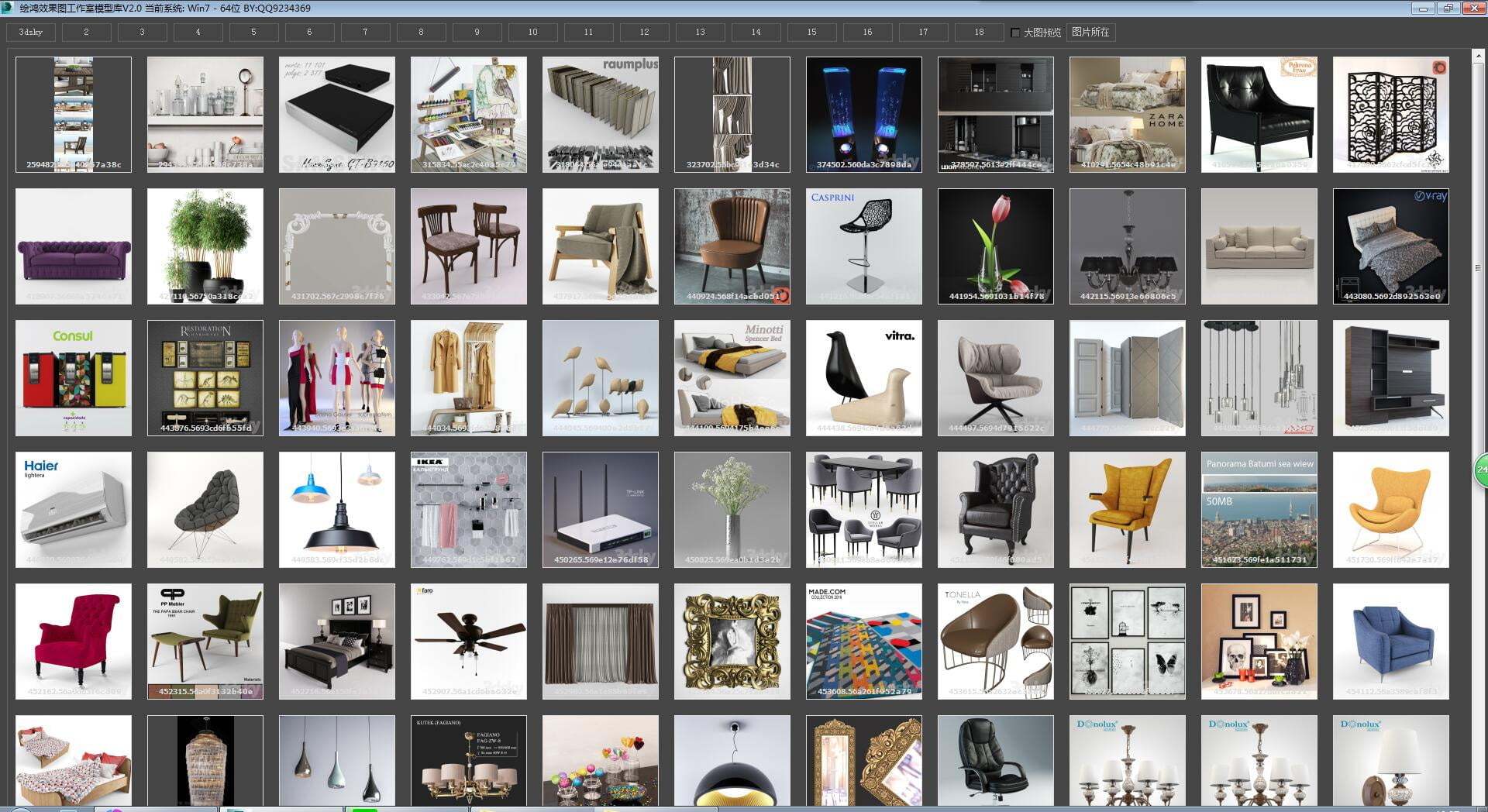
Task: Open category tab 18
Action: (979, 32)
